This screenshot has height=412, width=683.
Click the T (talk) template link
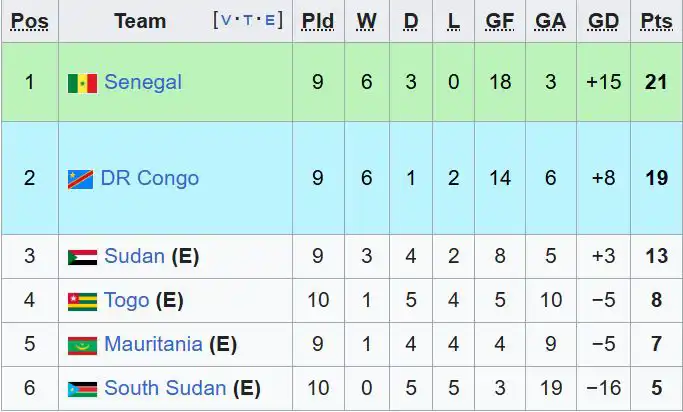click(x=248, y=20)
